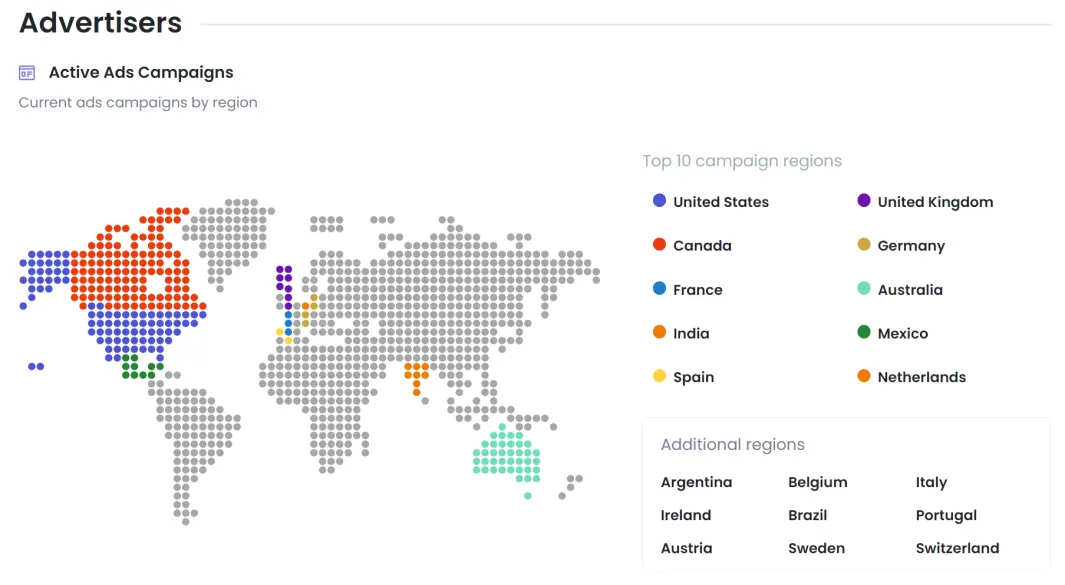
Task: Click the teal Australia region on map
Action: pyautogui.click(x=507, y=457)
